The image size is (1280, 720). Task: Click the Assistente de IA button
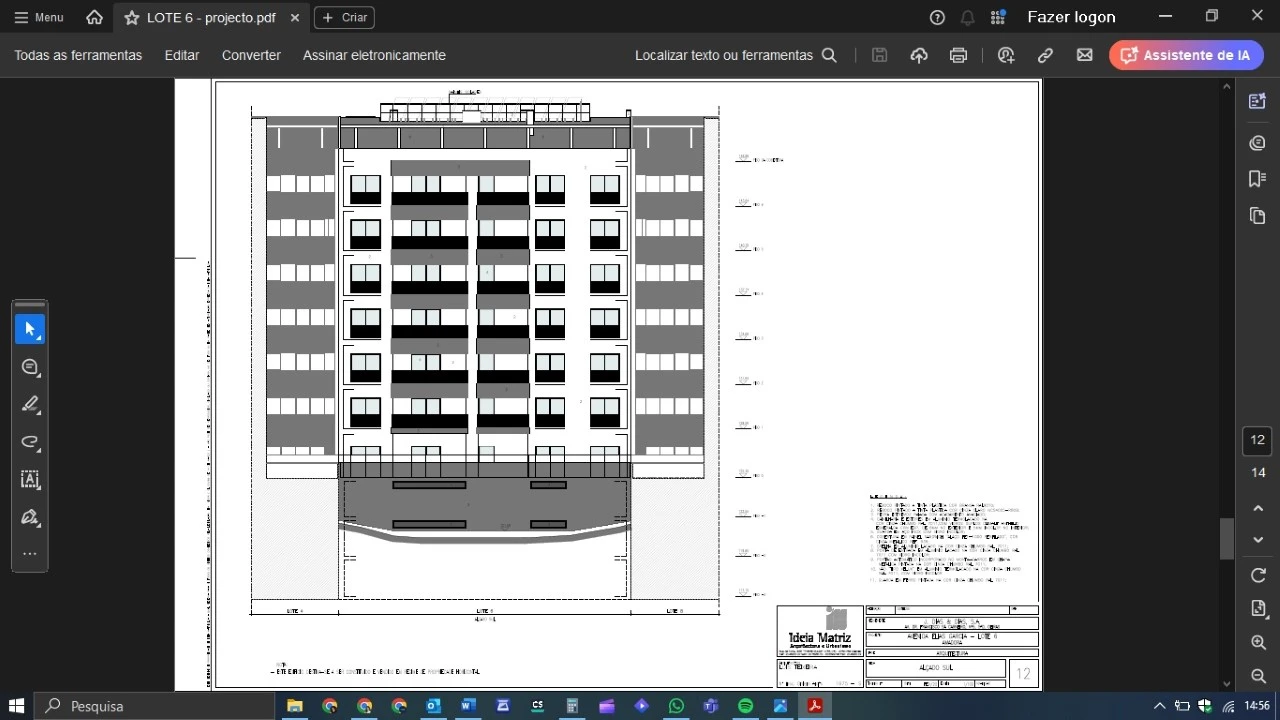1186,56
